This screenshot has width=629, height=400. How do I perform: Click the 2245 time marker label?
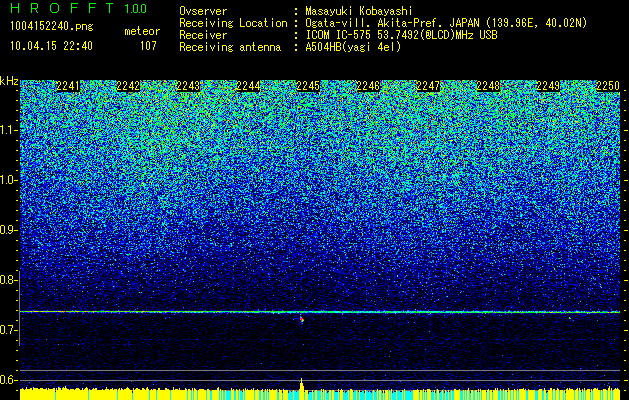tap(308, 86)
